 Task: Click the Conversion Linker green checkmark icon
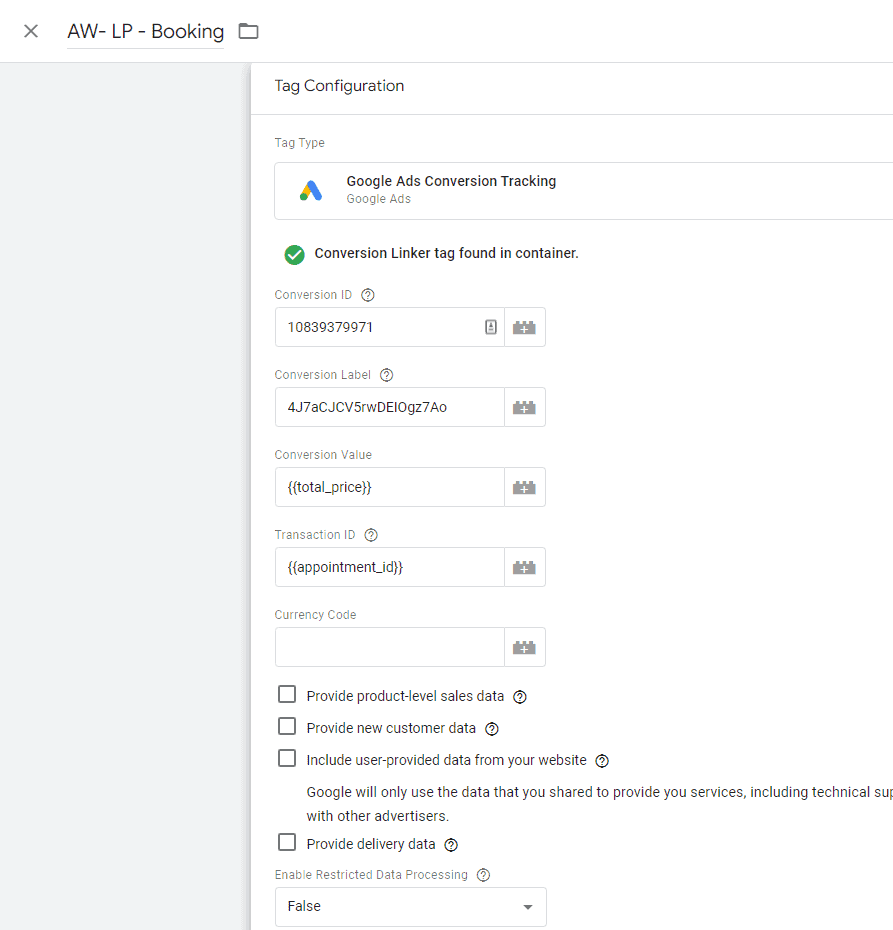pos(294,254)
